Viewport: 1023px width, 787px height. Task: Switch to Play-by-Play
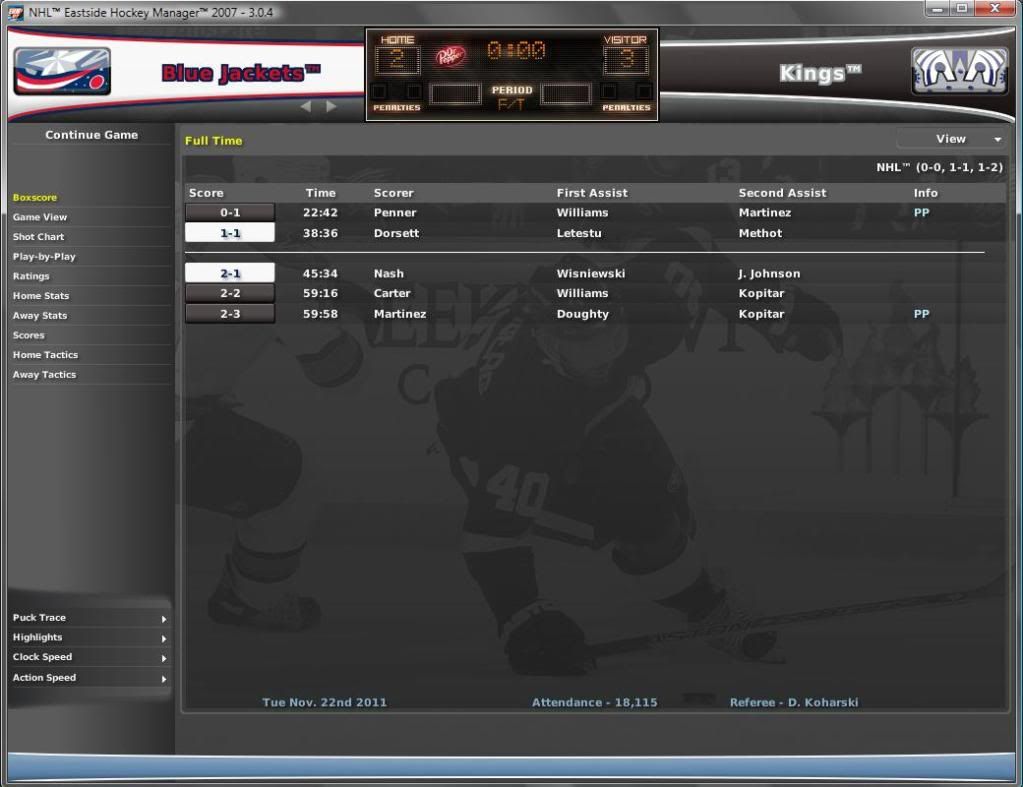(44, 256)
